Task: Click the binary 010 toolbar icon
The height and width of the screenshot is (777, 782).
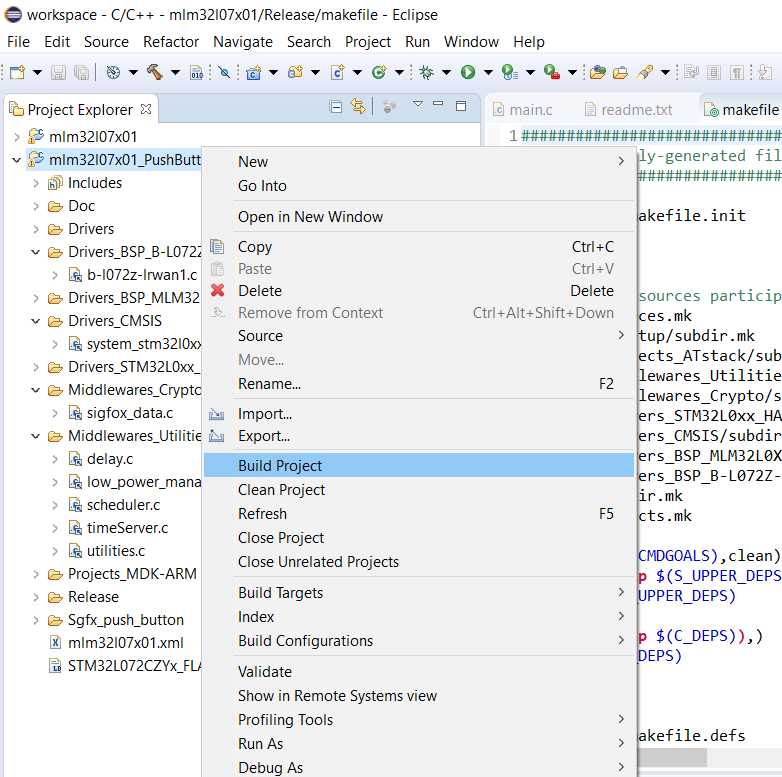Action: tap(196, 72)
